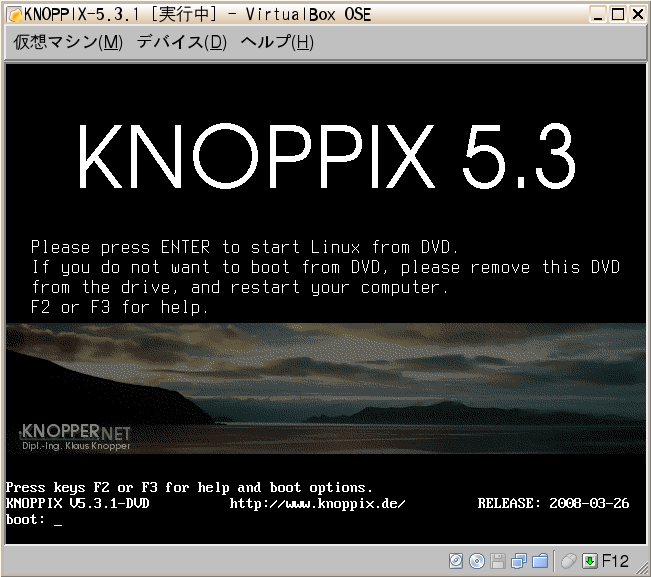This screenshot has height=577, width=651.
Task: Click the window resize grip in status bar
Action: (x=644, y=569)
